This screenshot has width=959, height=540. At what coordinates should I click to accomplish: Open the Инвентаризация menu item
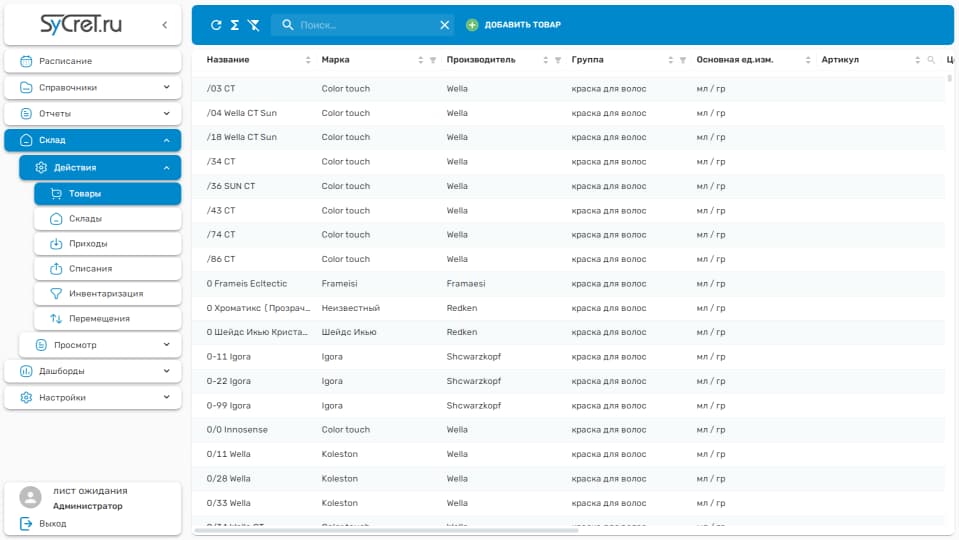108,294
